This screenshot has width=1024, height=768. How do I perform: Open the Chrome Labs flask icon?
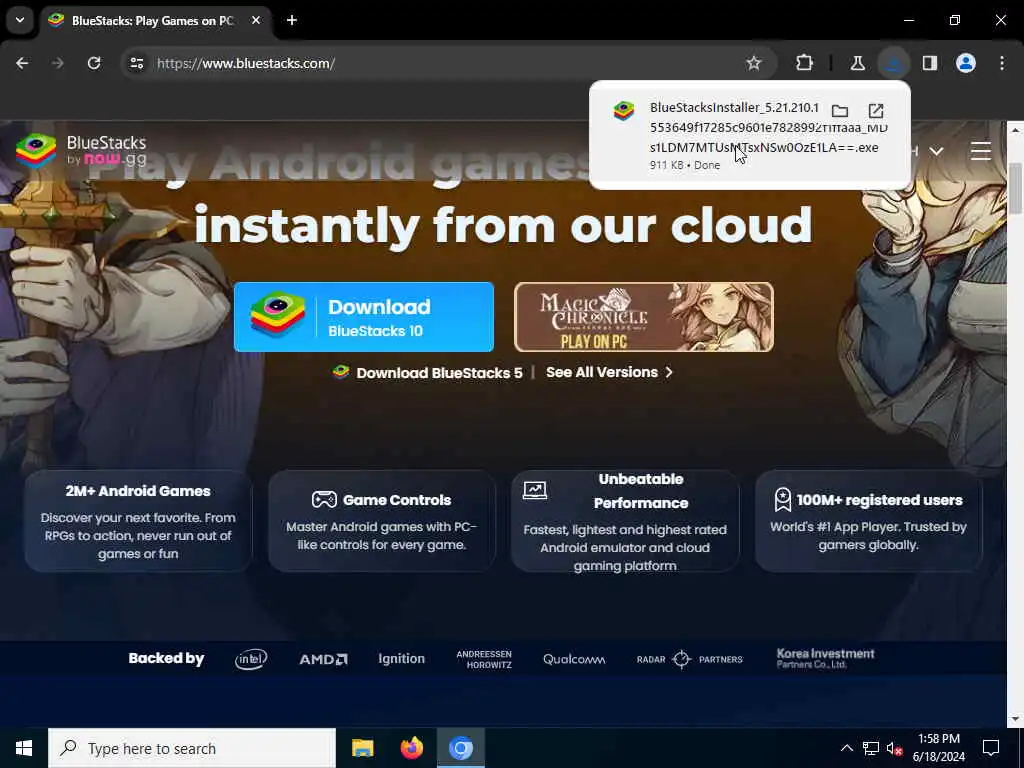857,63
